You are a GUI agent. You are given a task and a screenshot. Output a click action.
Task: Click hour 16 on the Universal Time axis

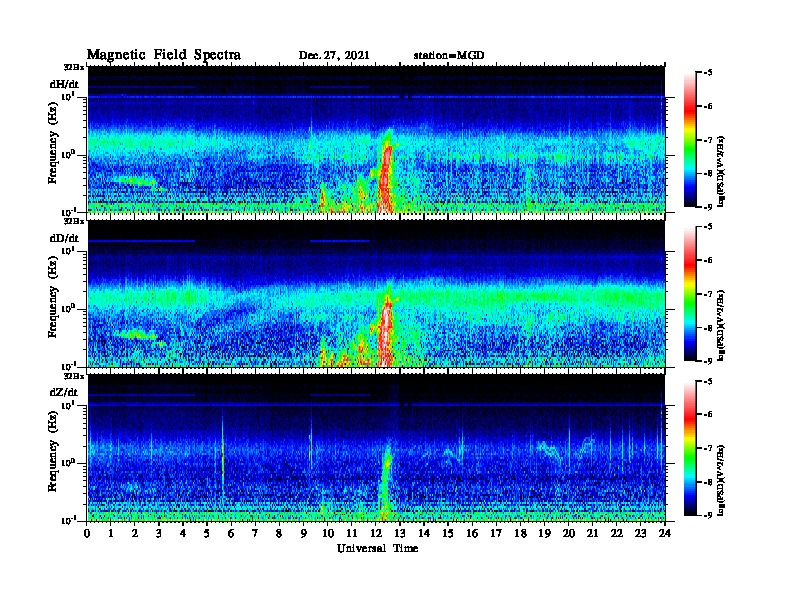[x=472, y=534]
